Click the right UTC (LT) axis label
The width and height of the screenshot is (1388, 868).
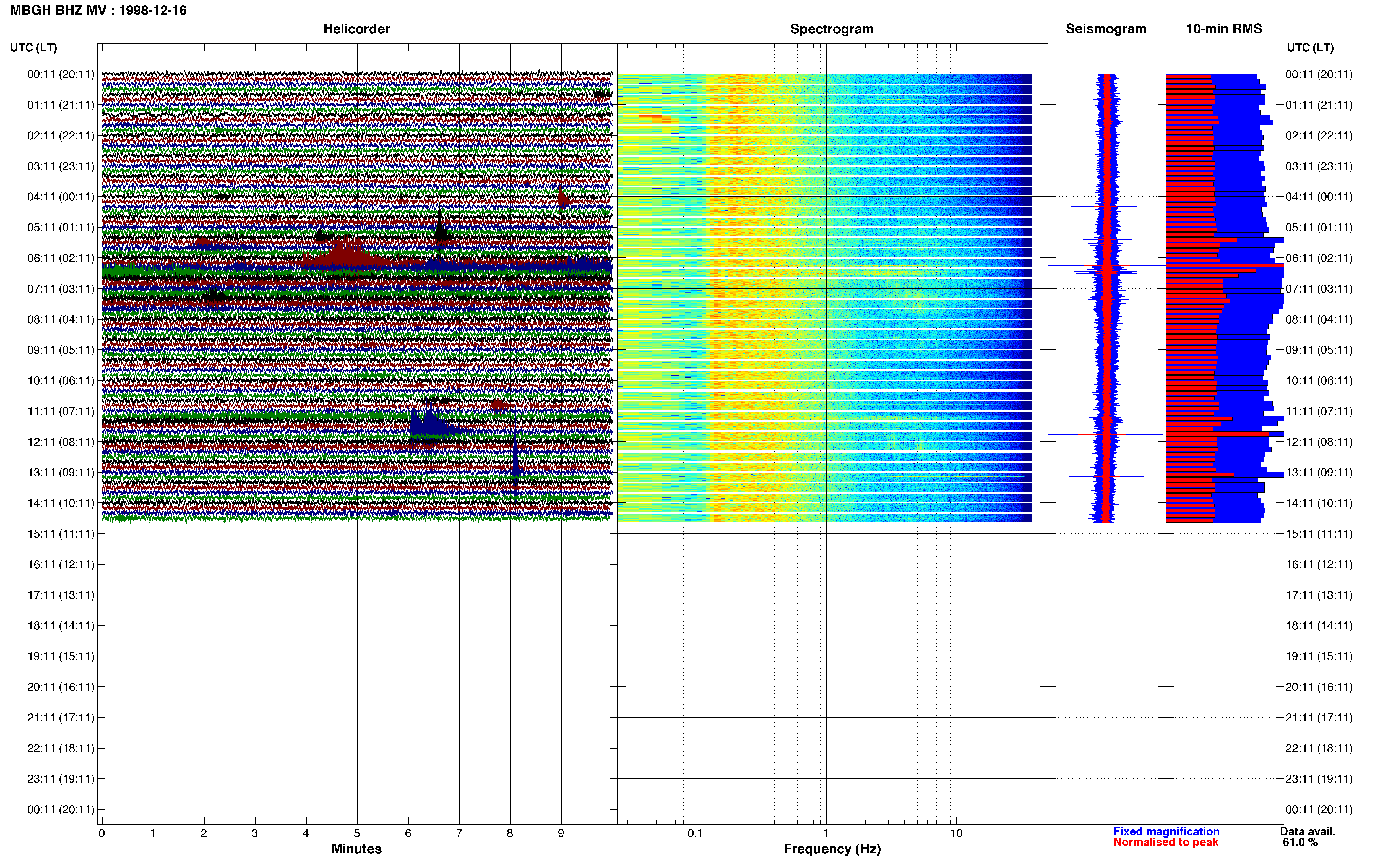(x=1310, y=48)
